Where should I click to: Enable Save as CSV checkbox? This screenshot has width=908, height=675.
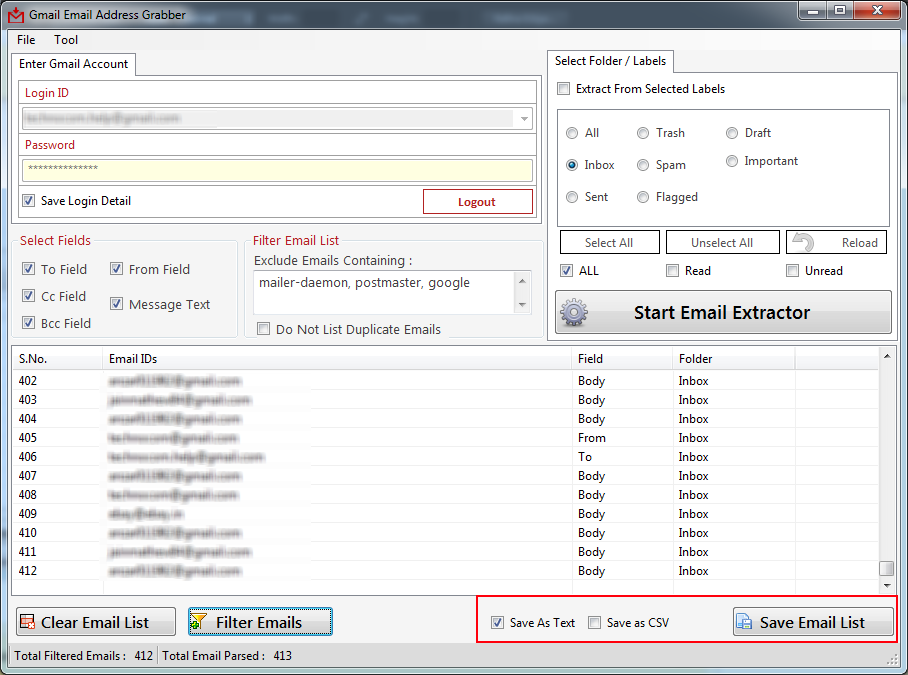coord(594,623)
